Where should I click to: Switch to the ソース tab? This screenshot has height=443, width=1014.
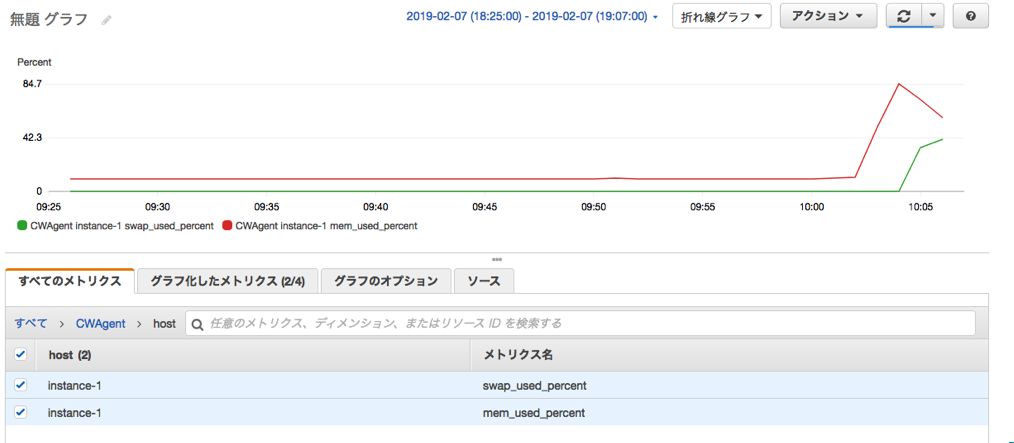coord(484,281)
